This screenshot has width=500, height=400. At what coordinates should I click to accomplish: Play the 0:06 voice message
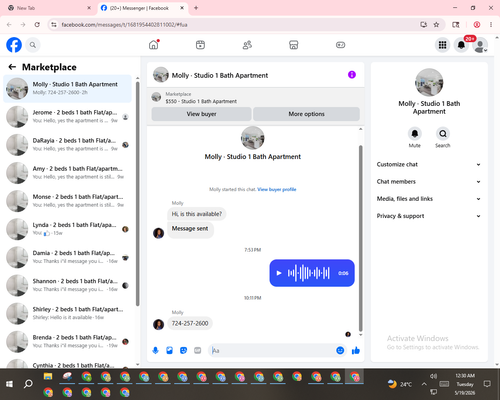279,273
